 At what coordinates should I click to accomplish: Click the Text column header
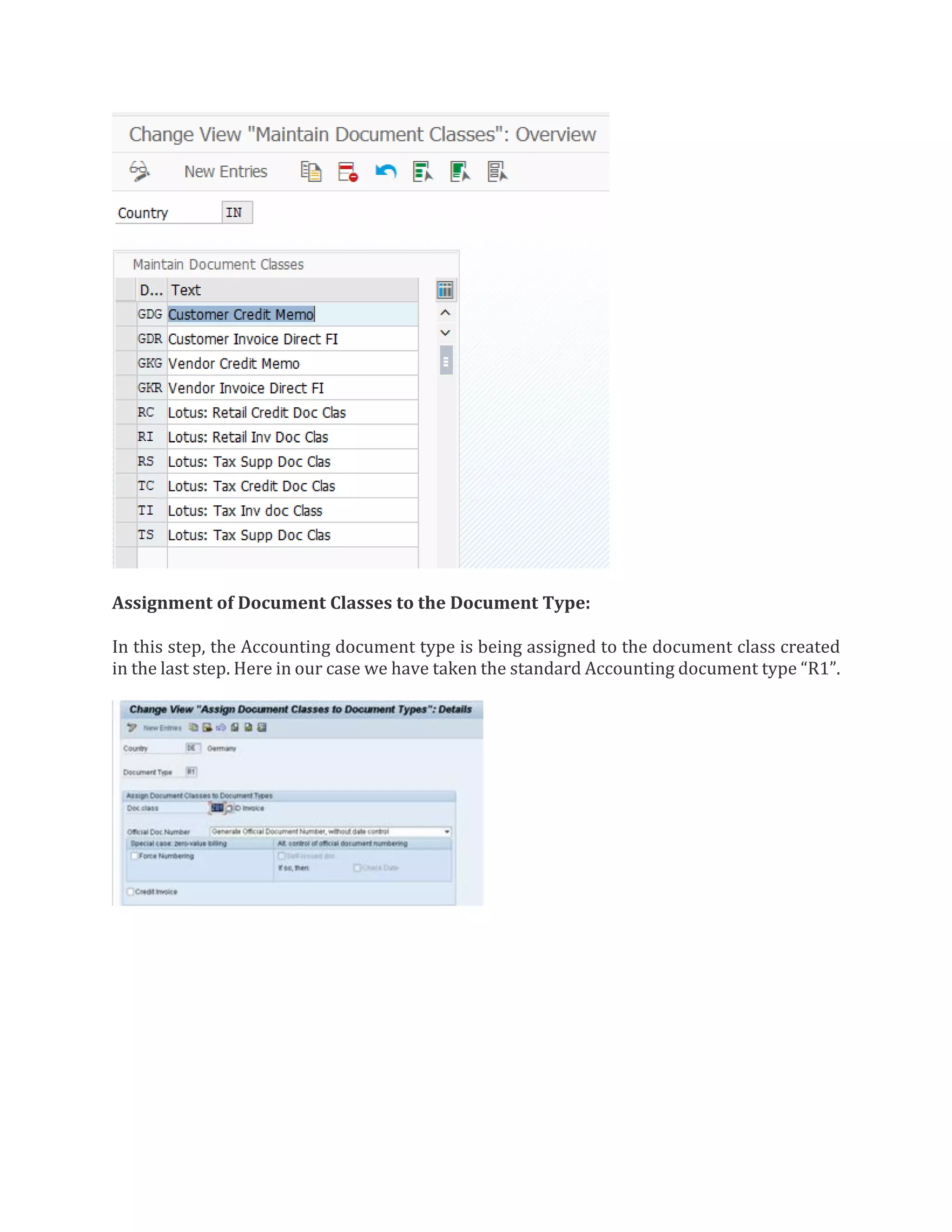[x=293, y=290]
